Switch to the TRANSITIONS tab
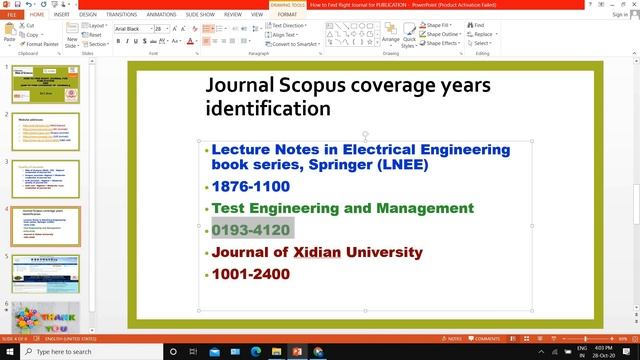Viewport: 640px width, 360px height. coord(122,14)
